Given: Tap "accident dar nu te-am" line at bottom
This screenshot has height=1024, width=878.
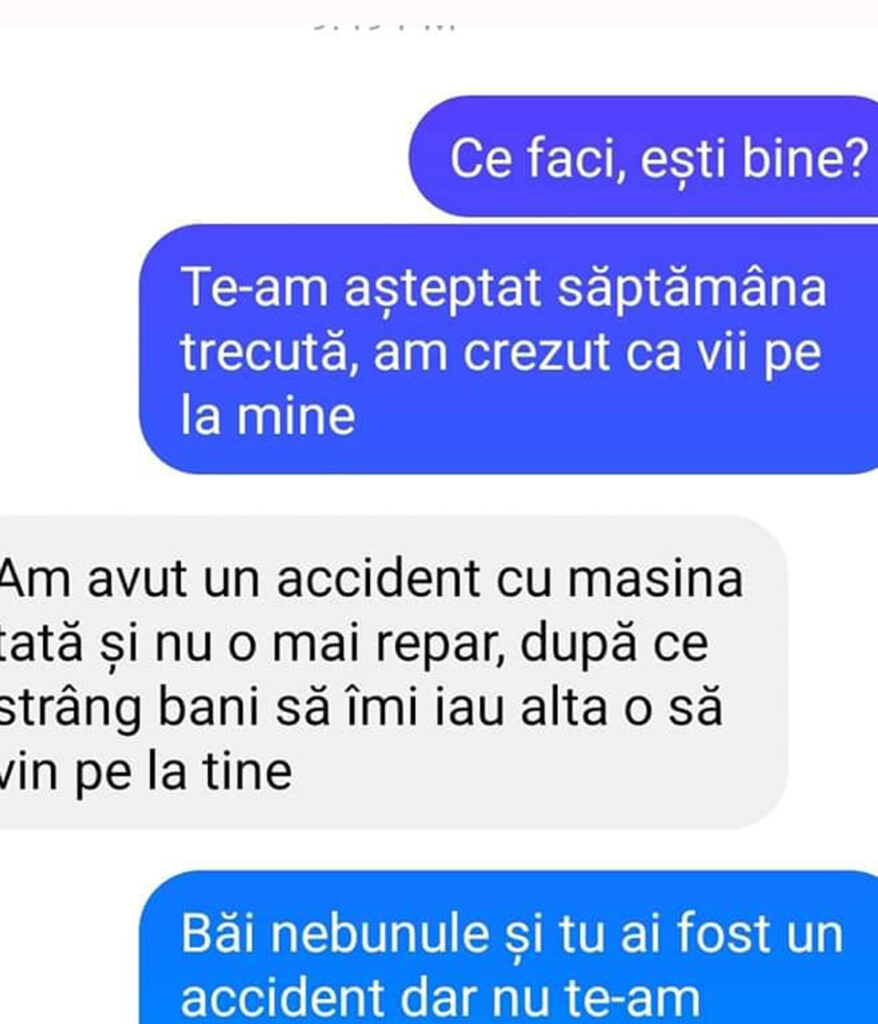Looking at the screenshot, I should (440, 999).
